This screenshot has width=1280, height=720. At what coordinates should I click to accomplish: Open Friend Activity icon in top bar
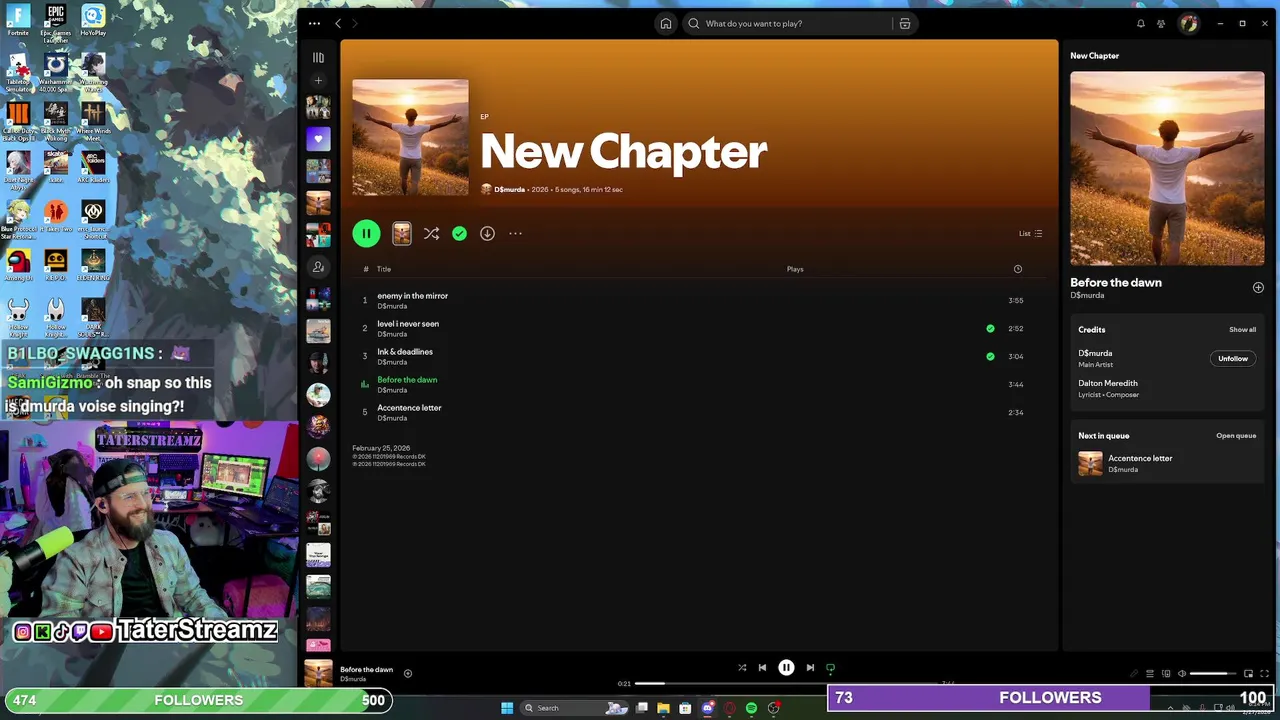point(1161,23)
